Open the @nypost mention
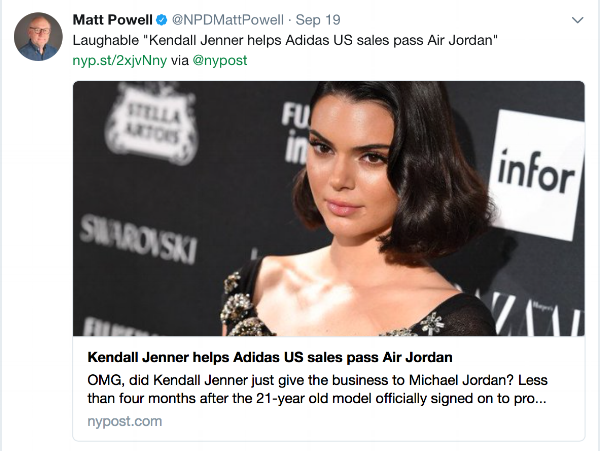The height and width of the screenshot is (451, 600). click(x=220, y=60)
